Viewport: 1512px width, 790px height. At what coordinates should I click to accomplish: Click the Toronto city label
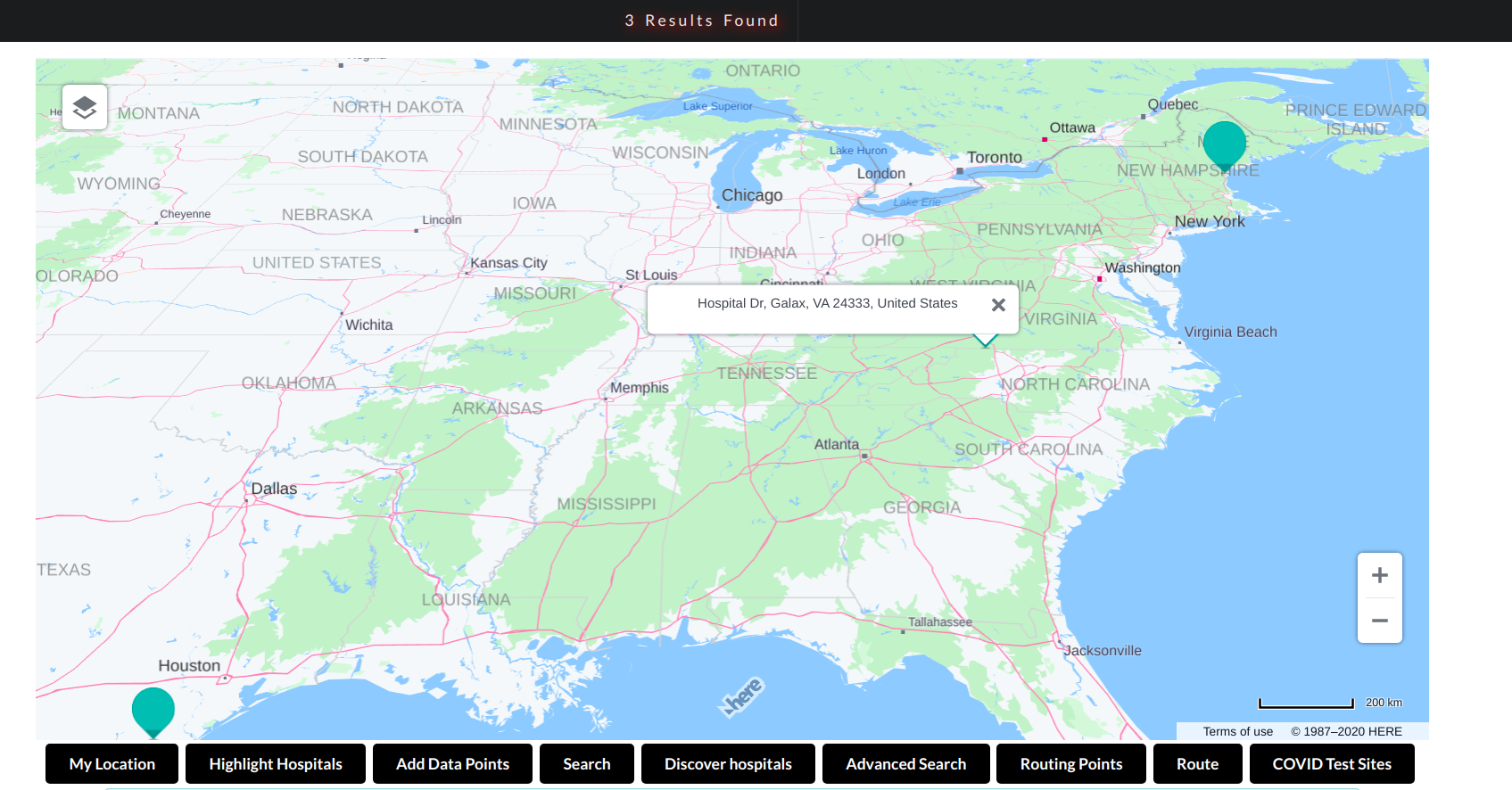coord(995,158)
